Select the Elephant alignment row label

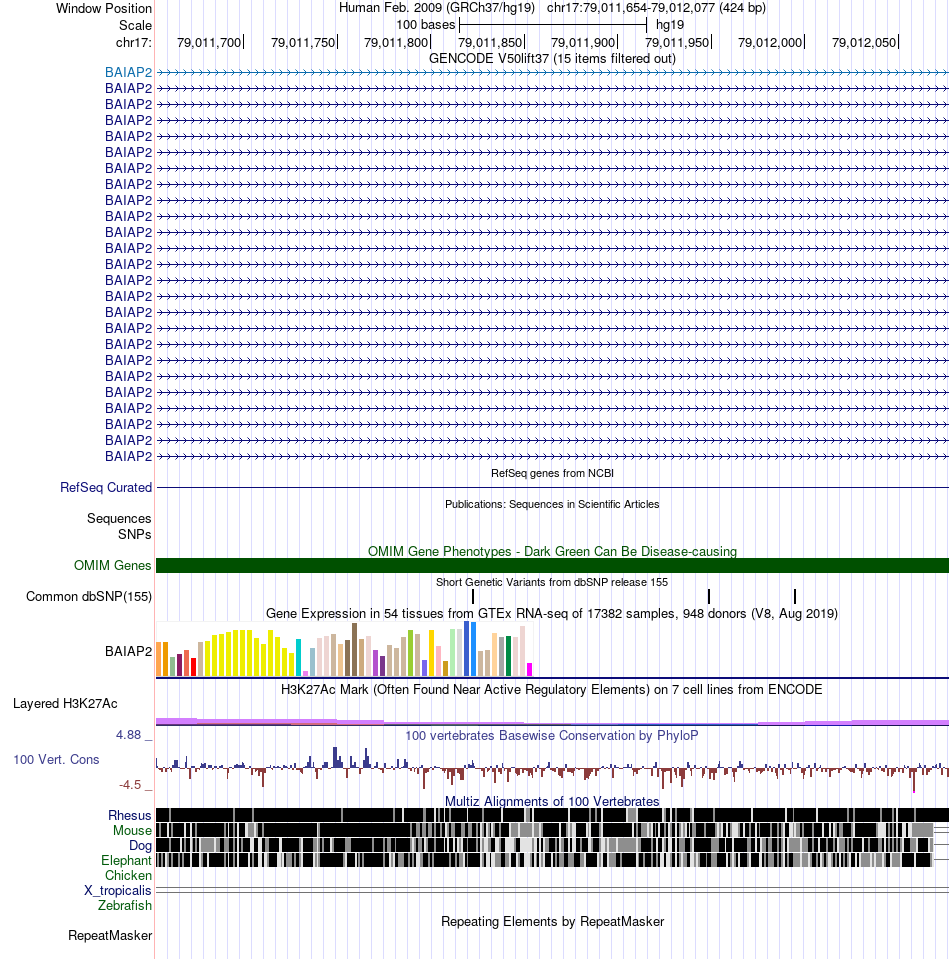(126, 860)
